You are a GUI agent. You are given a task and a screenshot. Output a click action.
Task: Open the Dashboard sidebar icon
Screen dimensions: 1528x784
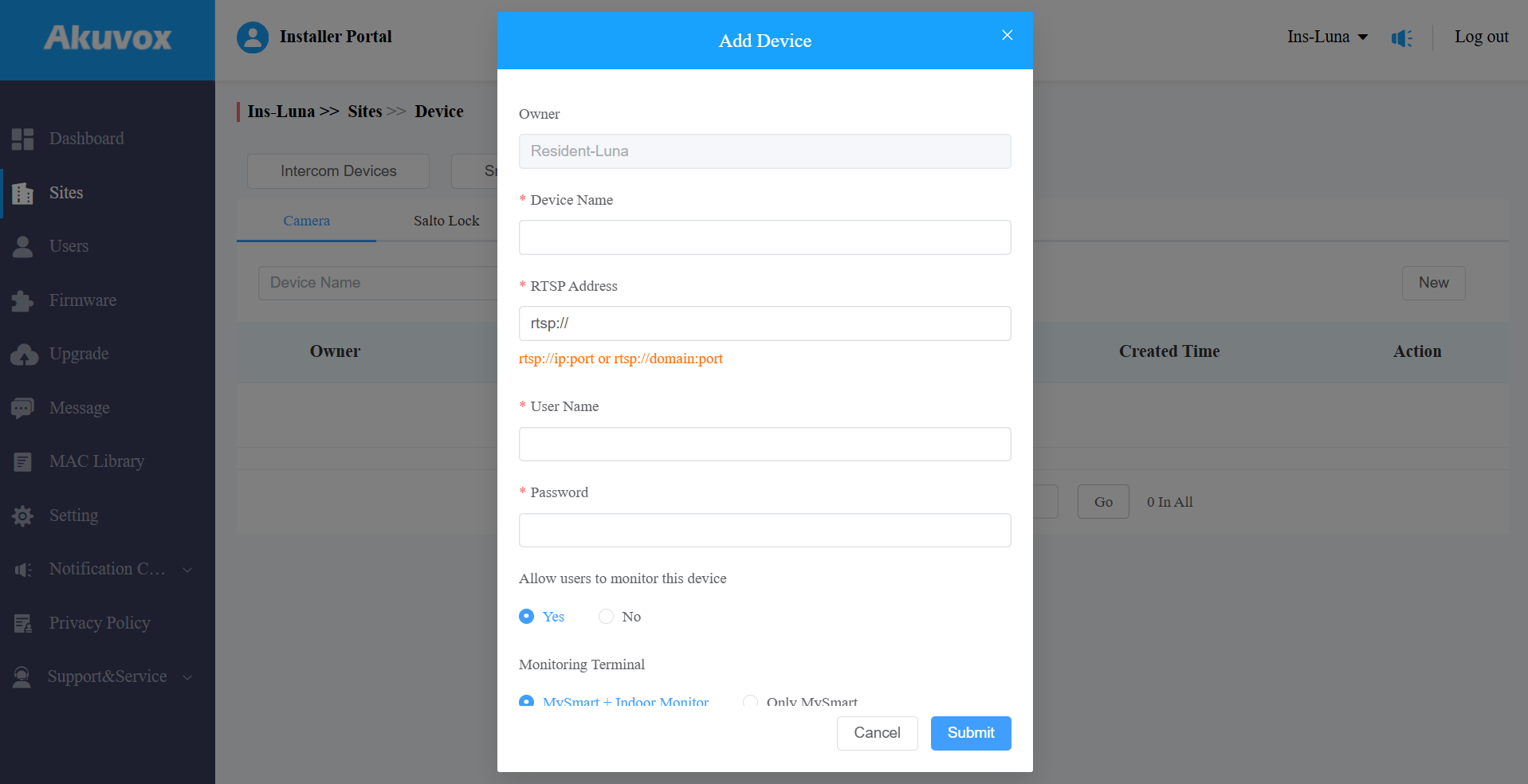(x=22, y=139)
